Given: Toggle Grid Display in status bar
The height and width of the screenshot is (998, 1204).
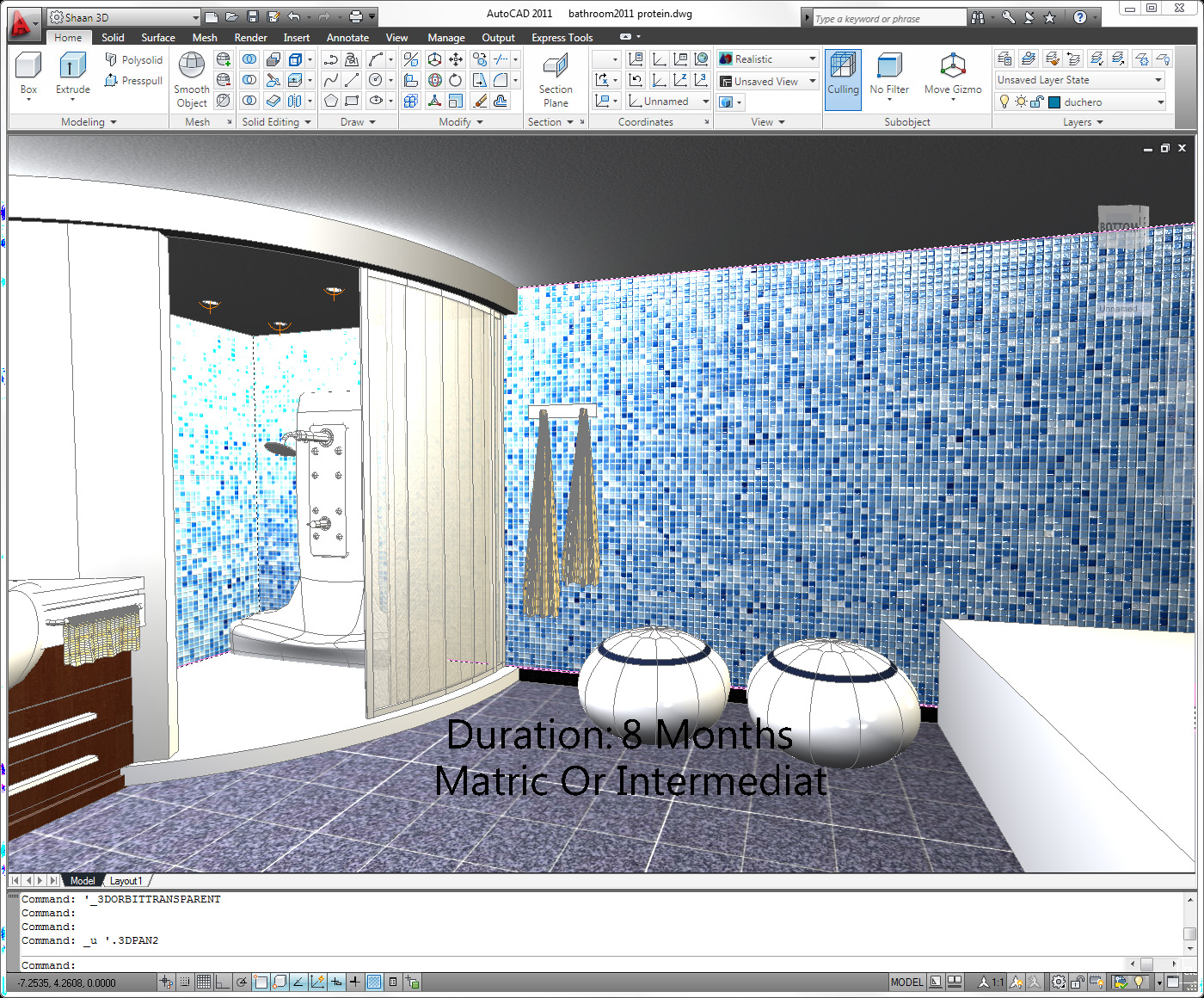Looking at the screenshot, I should pyautogui.click(x=204, y=982).
